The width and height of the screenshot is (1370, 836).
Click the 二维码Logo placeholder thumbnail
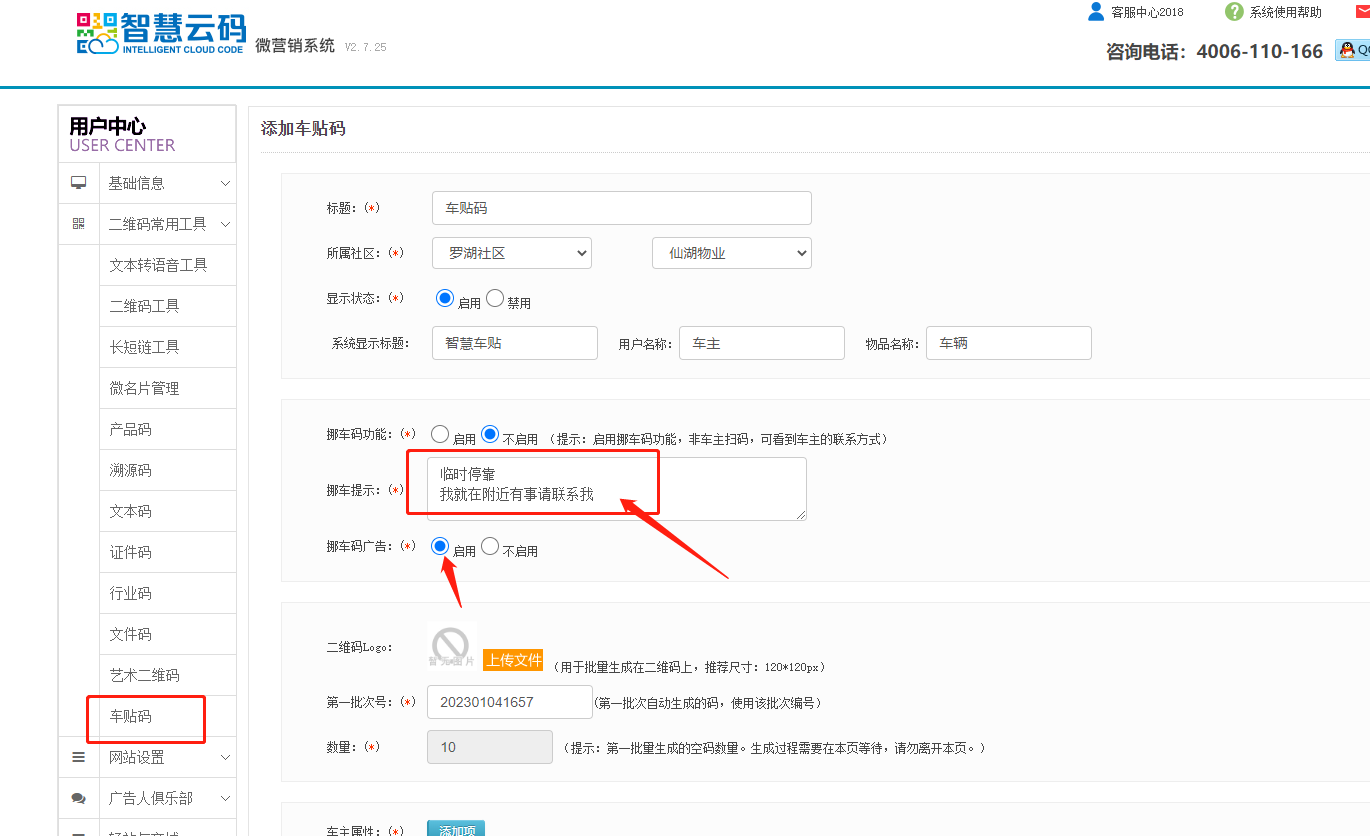[450, 645]
